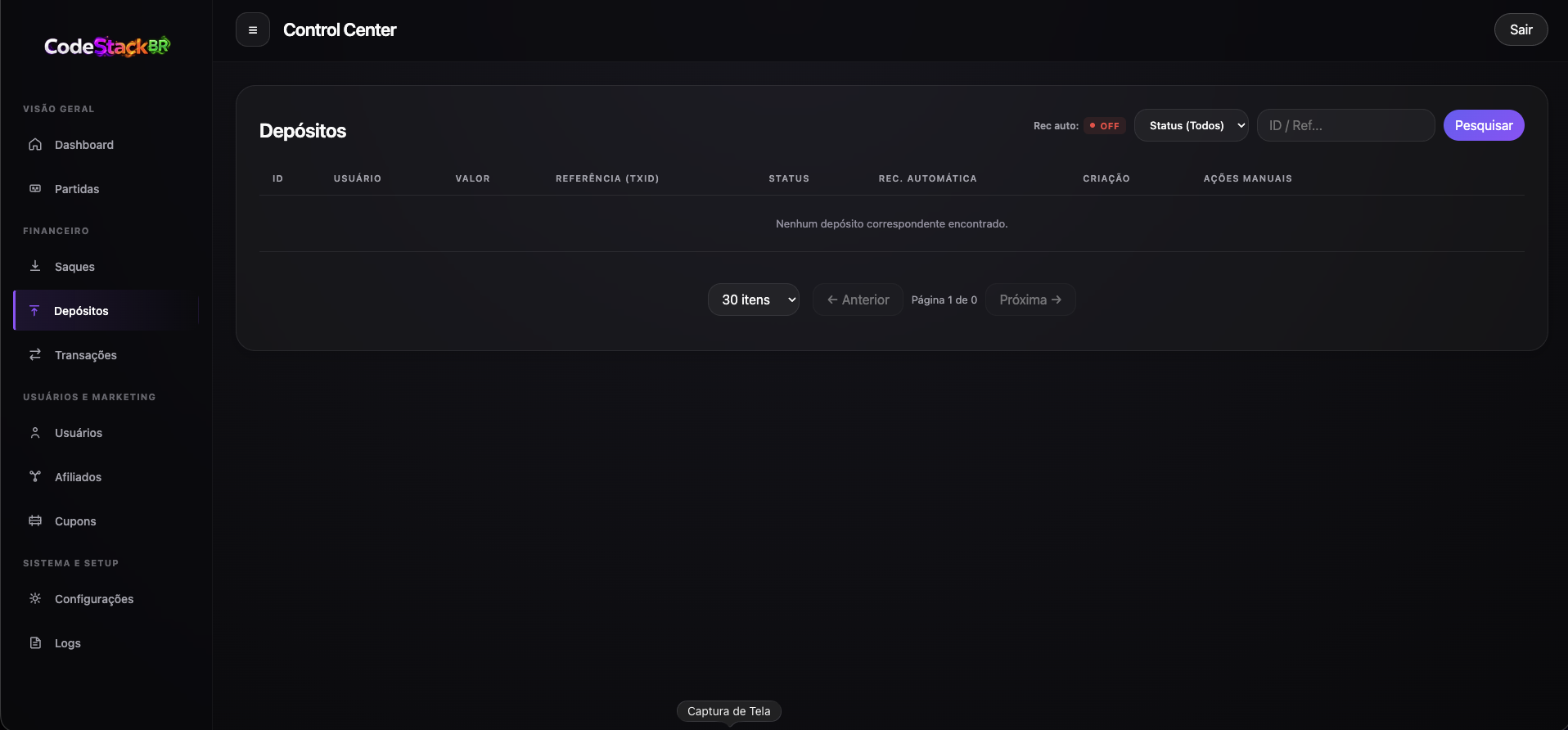1568x730 pixels.
Task: Click the AÇÕES MANUAIS column header
Action: (1248, 178)
